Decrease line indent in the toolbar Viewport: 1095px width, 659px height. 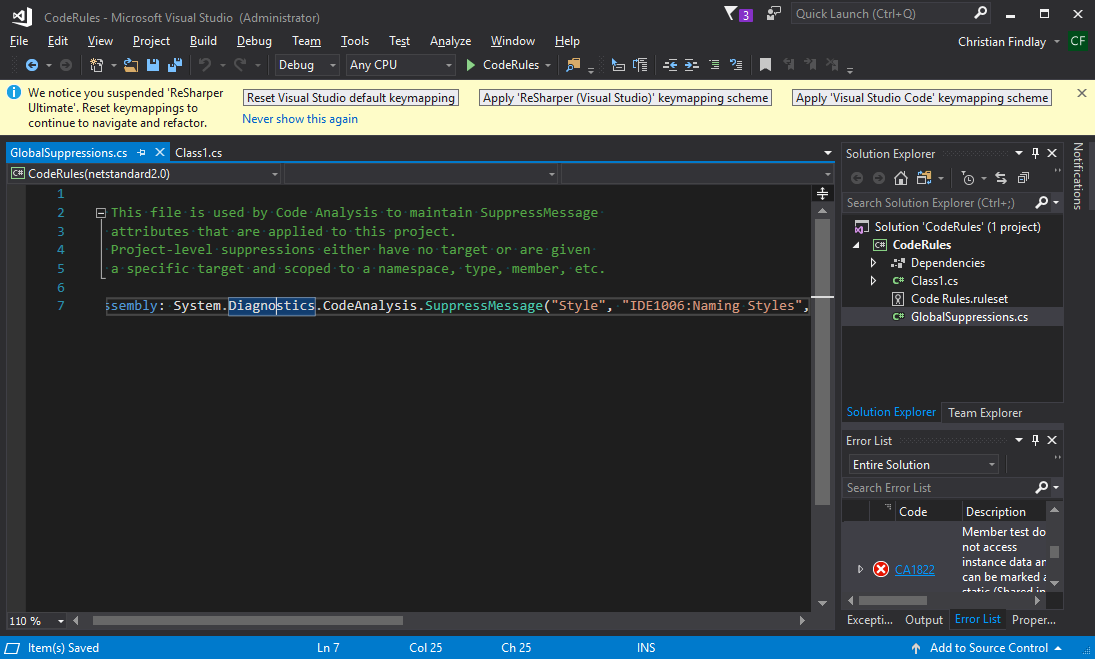point(670,65)
